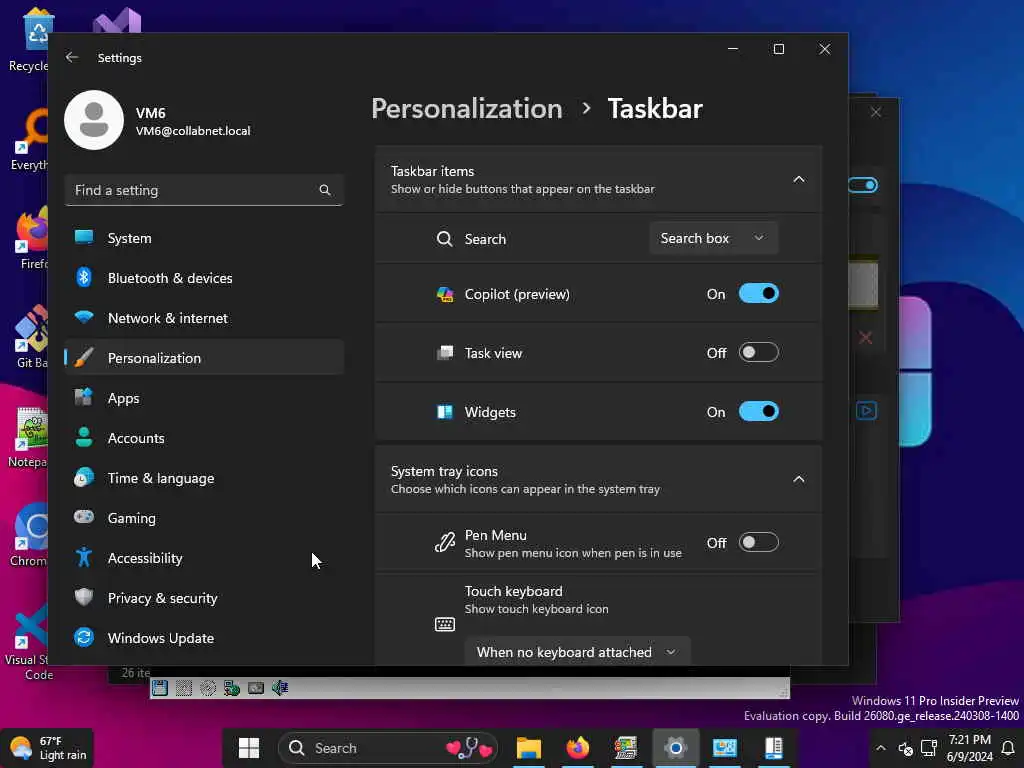This screenshot has height=768, width=1024.
Task: Go back using the Settings back arrow
Action: 72,57
